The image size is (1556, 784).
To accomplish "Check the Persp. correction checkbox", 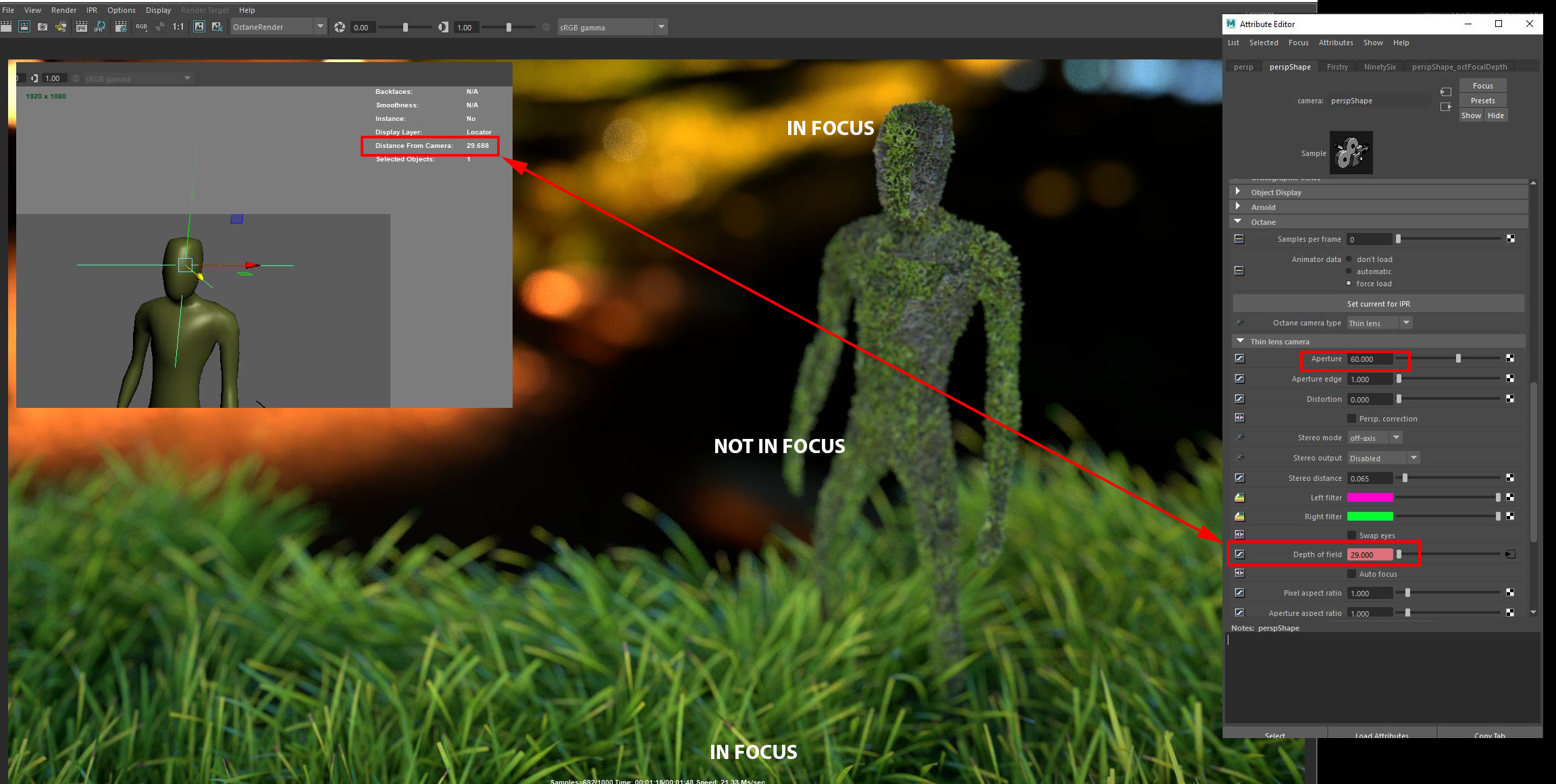I will [x=1351, y=419].
